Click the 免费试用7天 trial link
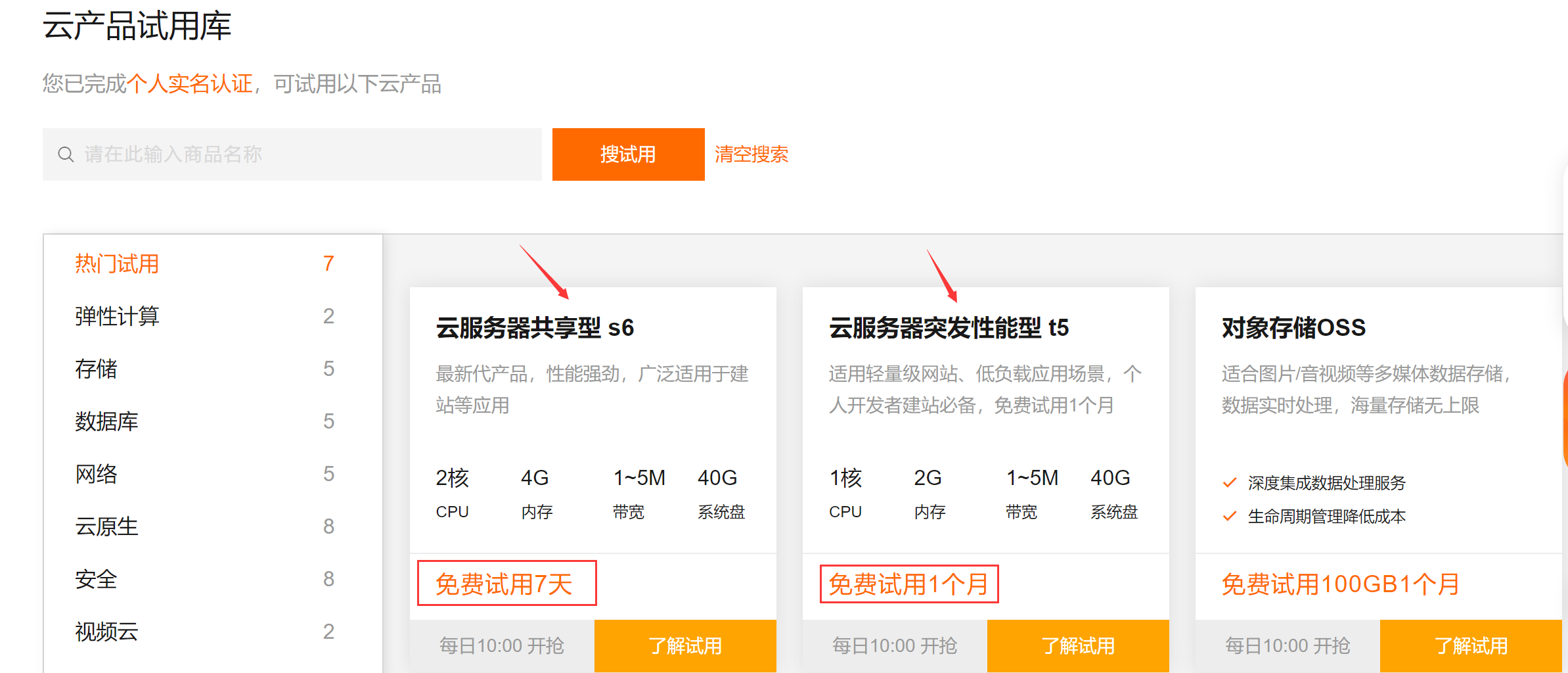1568x673 pixels. 506,583
